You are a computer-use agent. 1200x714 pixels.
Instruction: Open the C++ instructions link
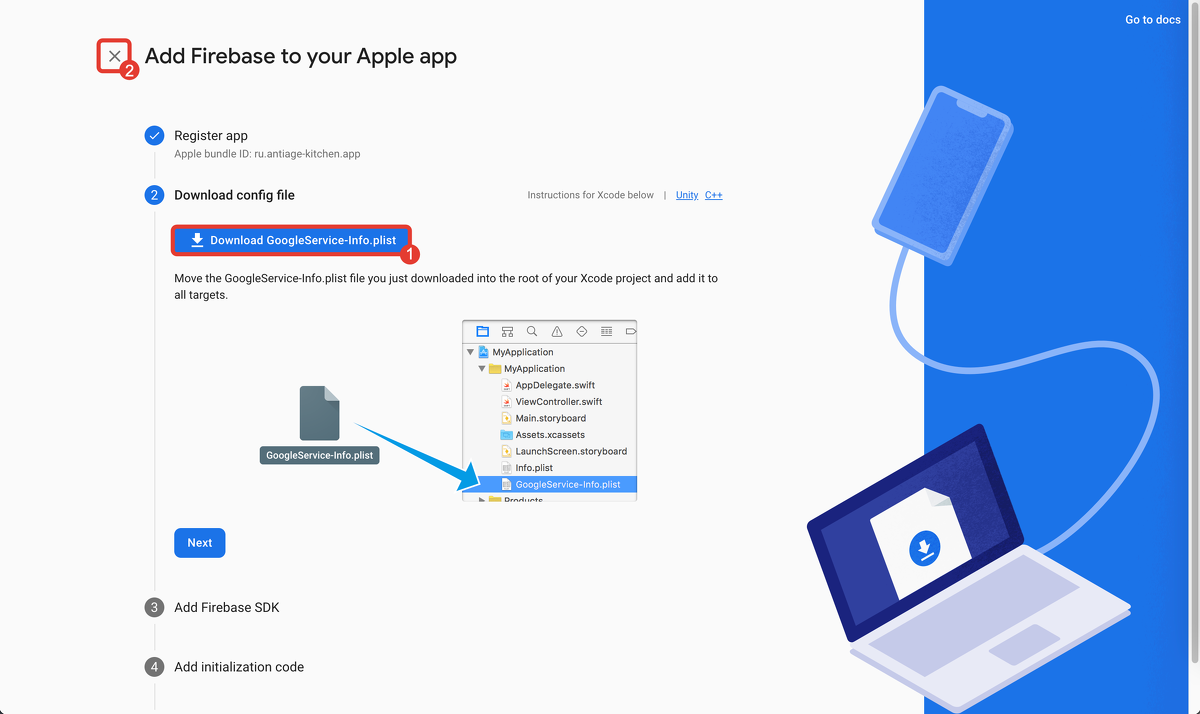(x=713, y=195)
